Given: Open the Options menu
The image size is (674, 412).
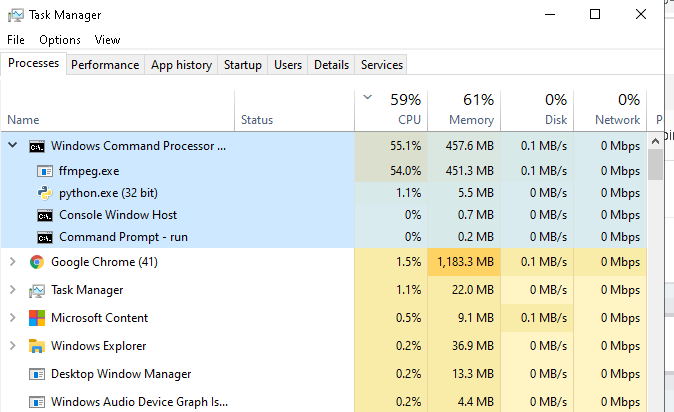Looking at the screenshot, I should (x=60, y=40).
